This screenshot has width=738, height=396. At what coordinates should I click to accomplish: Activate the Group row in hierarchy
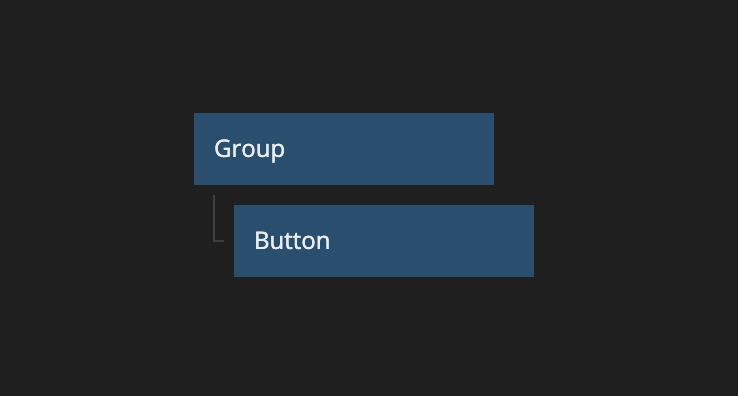[344, 149]
